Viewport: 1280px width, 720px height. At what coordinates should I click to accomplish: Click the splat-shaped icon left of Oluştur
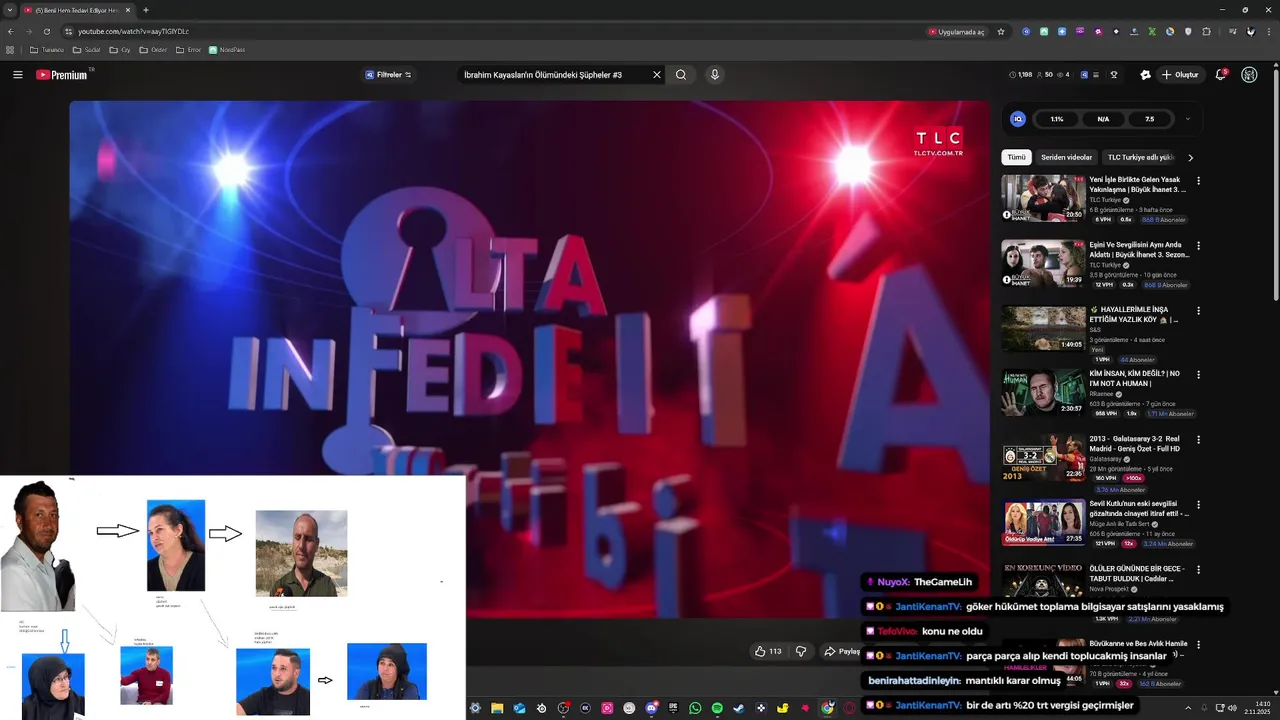pos(1145,75)
